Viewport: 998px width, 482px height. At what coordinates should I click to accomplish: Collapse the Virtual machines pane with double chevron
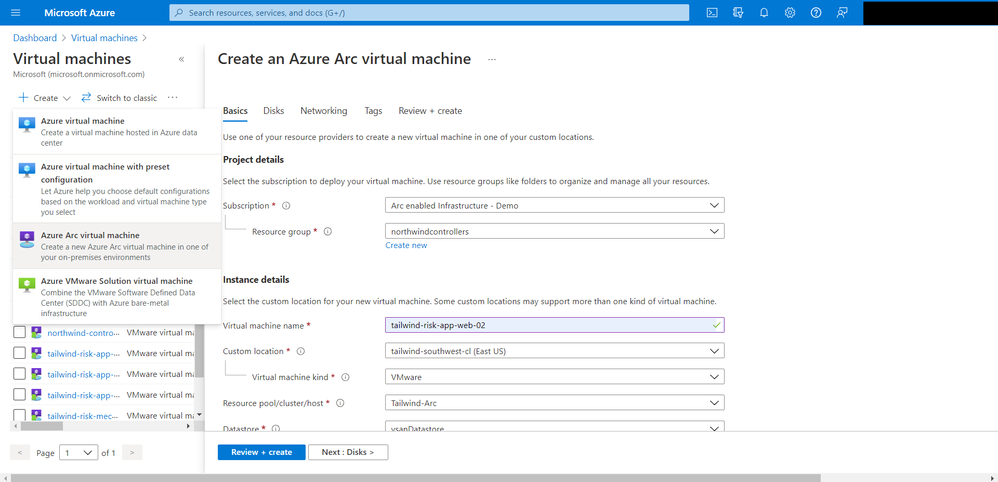pos(181,59)
